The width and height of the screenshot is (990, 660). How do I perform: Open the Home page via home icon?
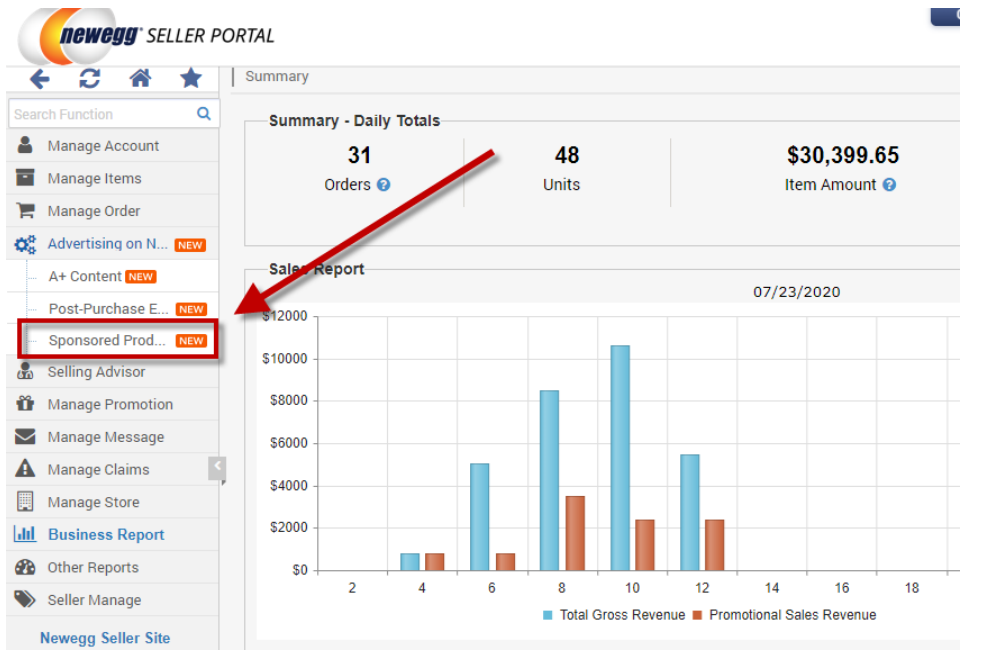click(140, 77)
